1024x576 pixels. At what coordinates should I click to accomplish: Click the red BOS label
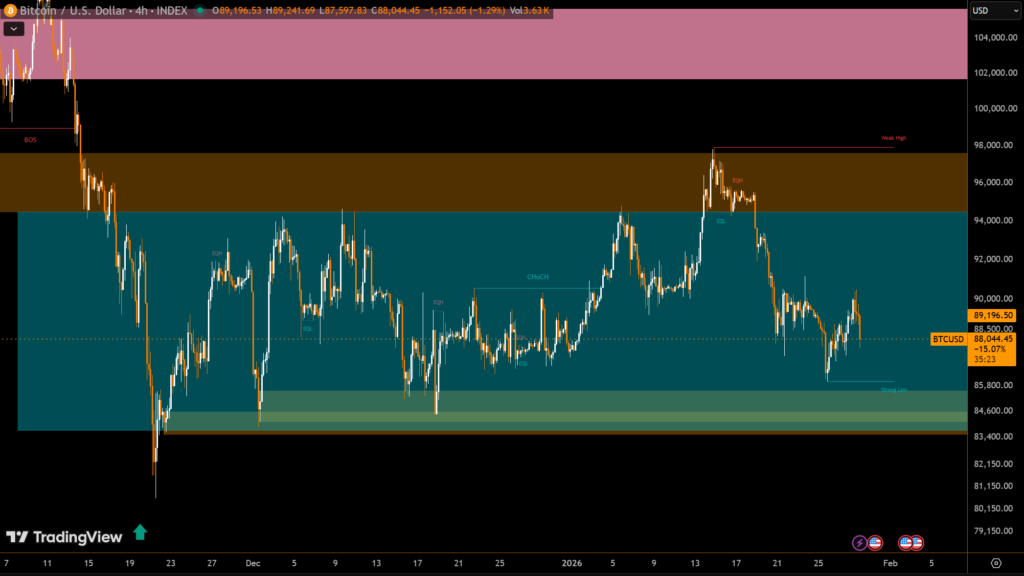tap(30, 140)
